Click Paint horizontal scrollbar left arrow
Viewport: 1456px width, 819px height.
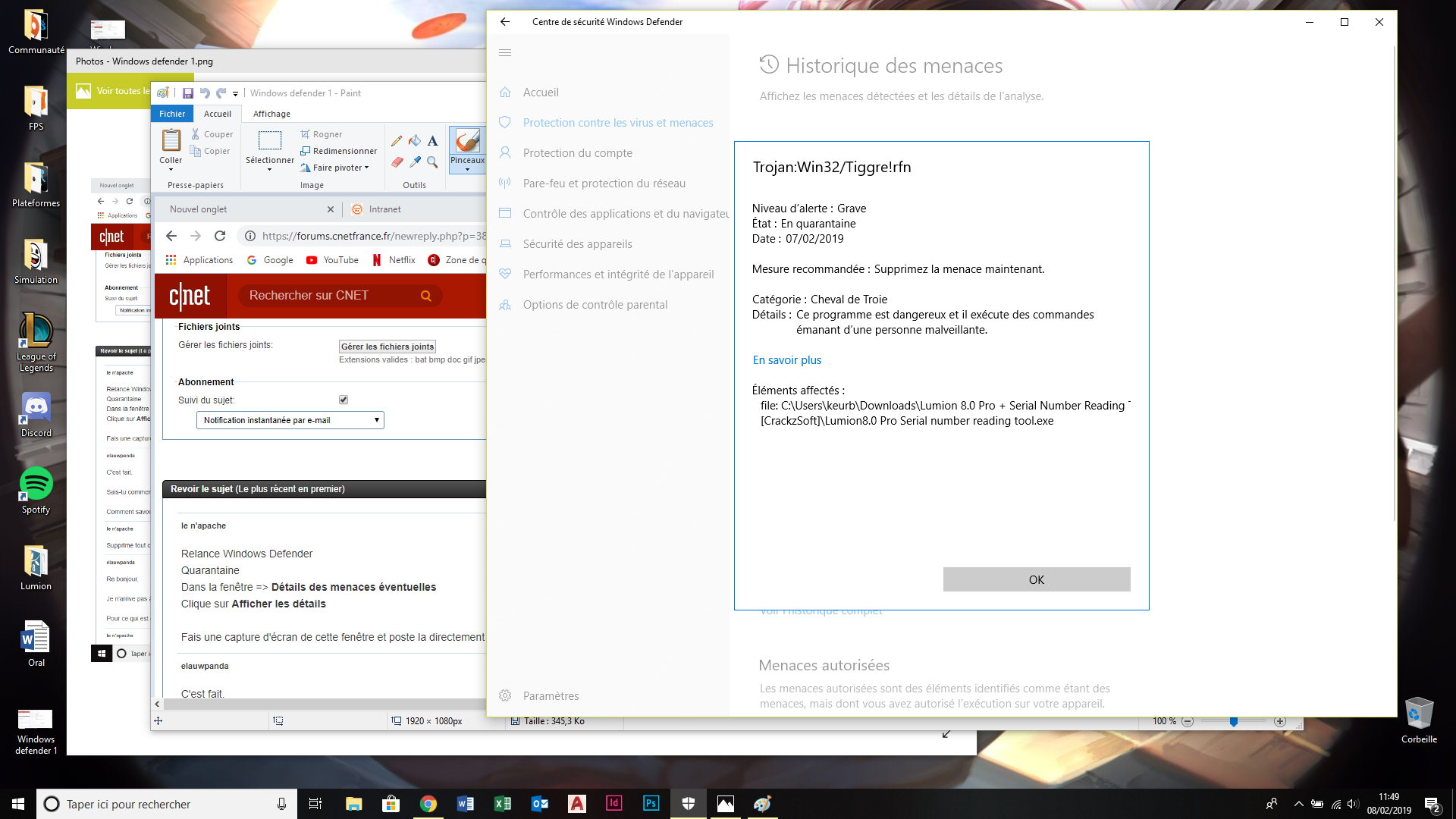click(x=158, y=704)
